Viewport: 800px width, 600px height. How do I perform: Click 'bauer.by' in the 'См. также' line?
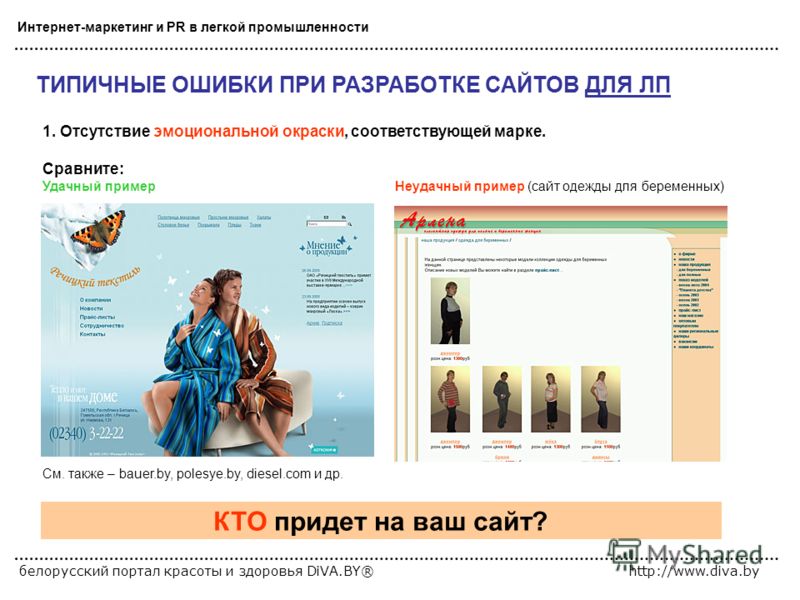click(x=144, y=474)
